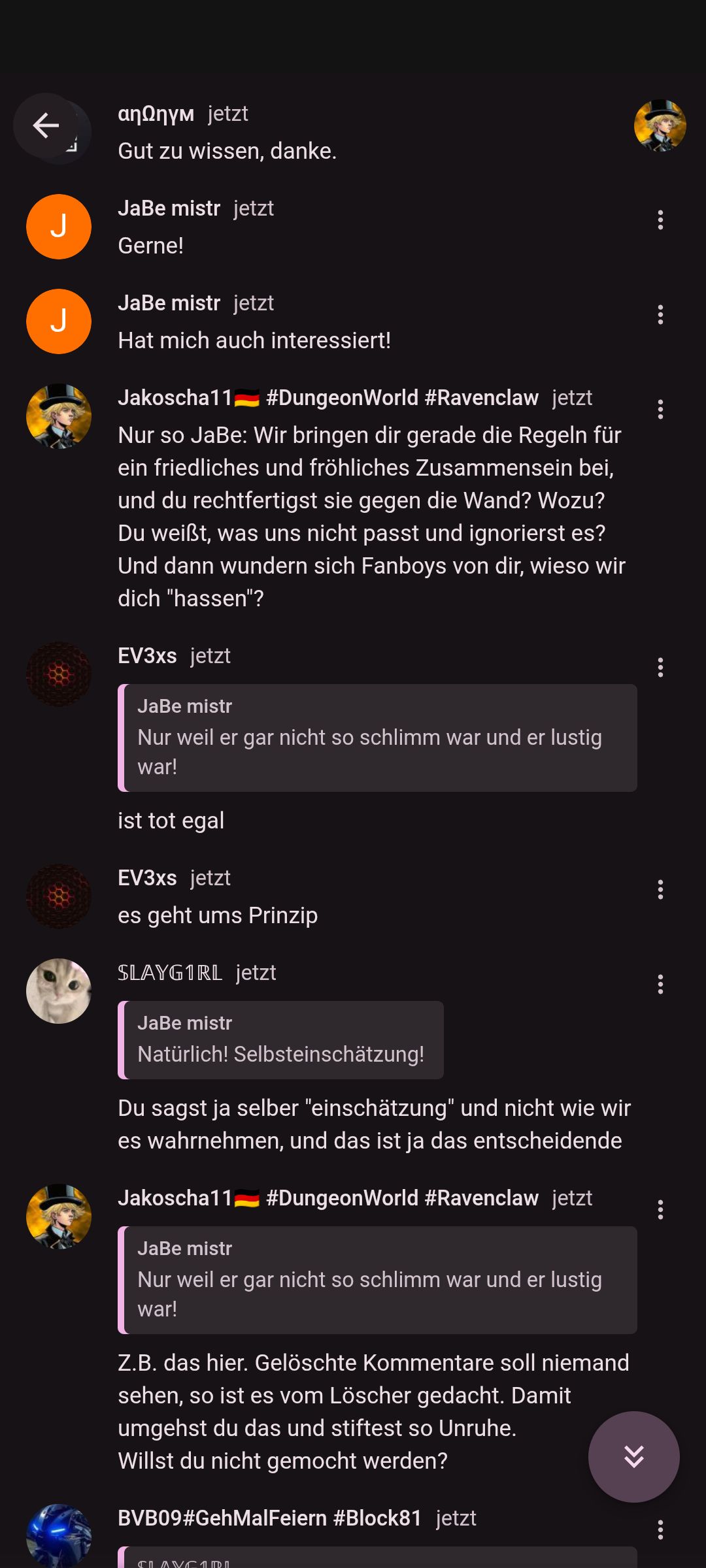This screenshot has height=1568, width=706.
Task: Tap quoted "Natürlich! Selbsteinschätzung!" reply
Action: tap(280, 1040)
